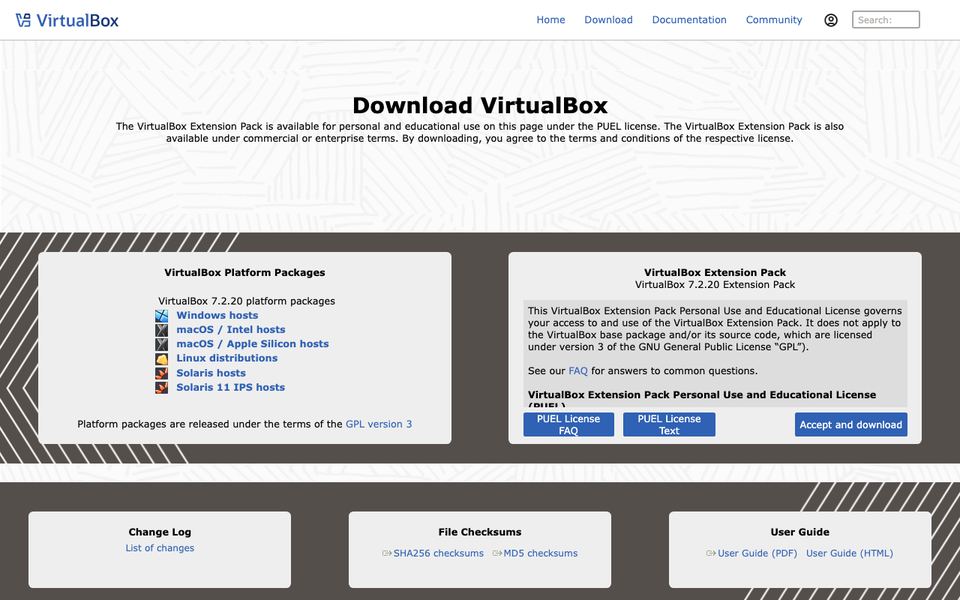The image size is (960, 600).
Task: Click the external-link icon beside User Guide (PDF)
Action: click(x=711, y=553)
